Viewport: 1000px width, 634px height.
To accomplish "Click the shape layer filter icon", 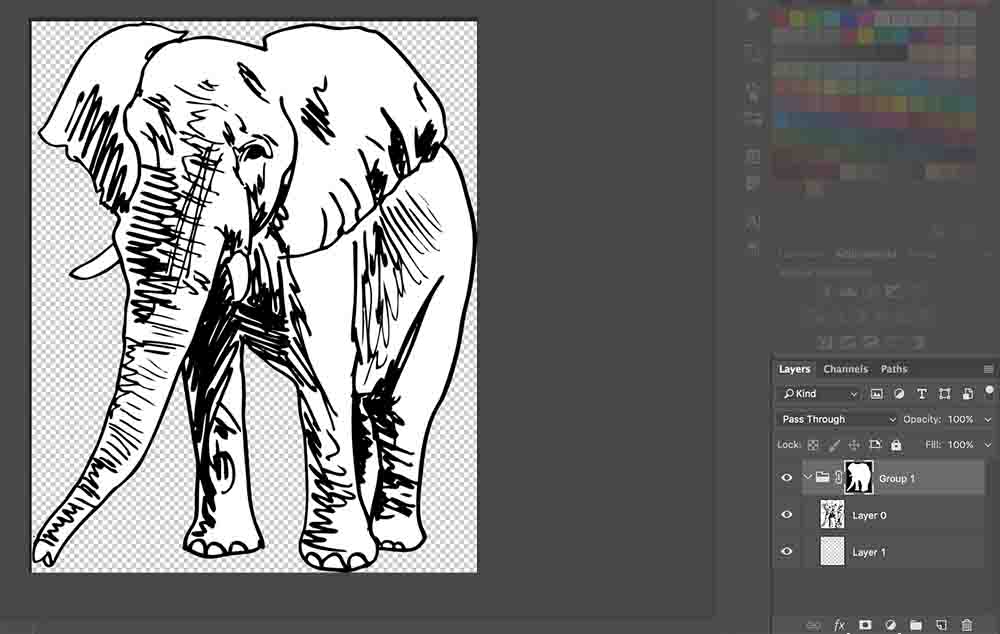I will [x=945, y=394].
